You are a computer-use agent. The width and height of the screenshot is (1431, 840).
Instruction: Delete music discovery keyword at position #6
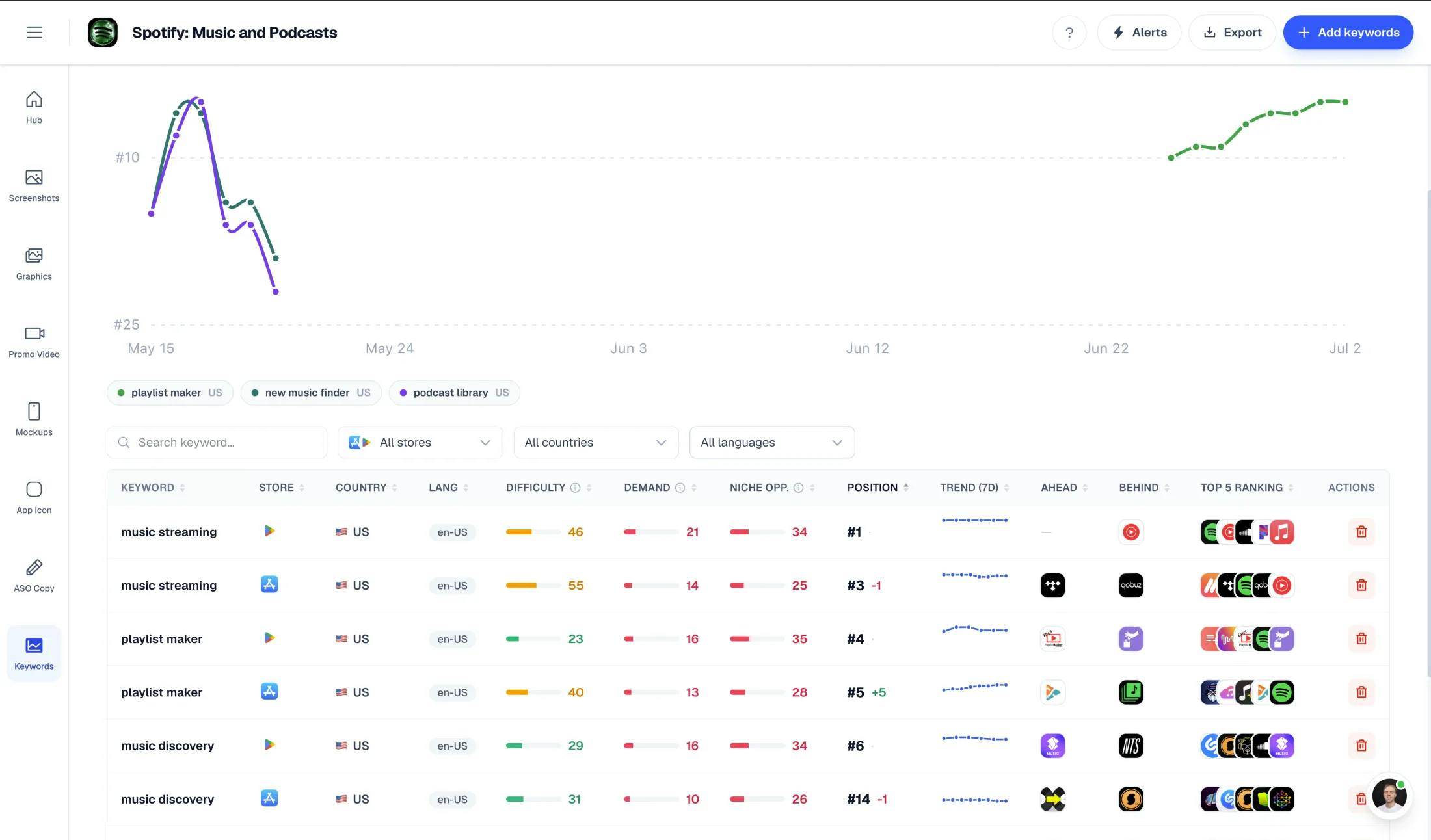pos(1361,745)
